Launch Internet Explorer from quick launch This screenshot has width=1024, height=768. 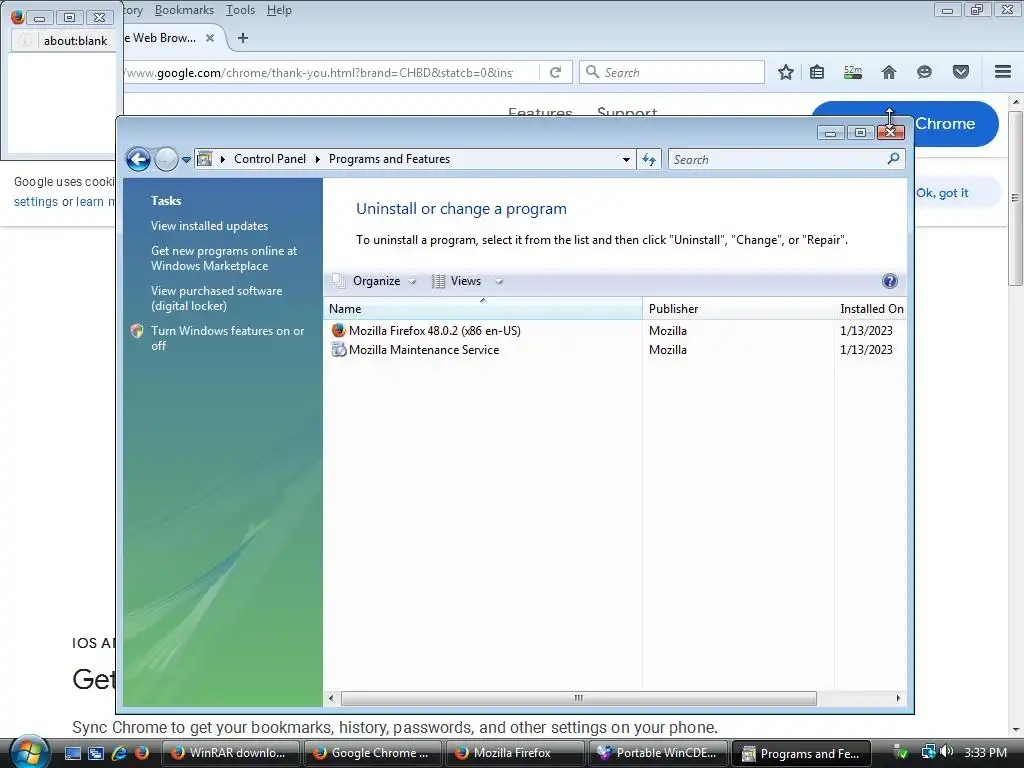click(x=119, y=753)
